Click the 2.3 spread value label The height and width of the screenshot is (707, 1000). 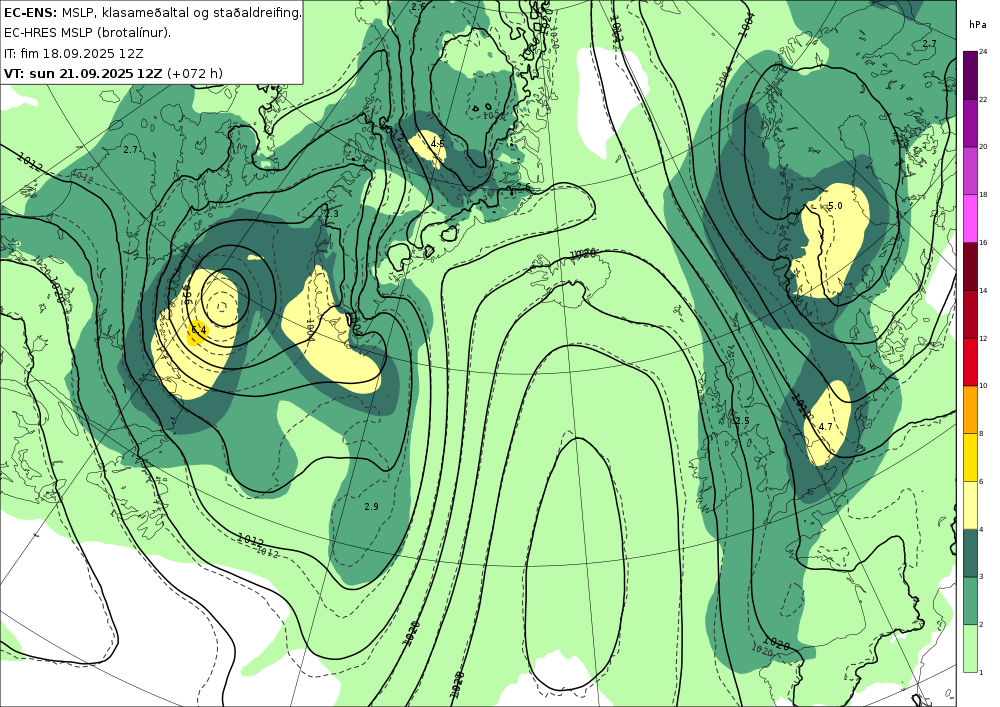[x=332, y=214]
